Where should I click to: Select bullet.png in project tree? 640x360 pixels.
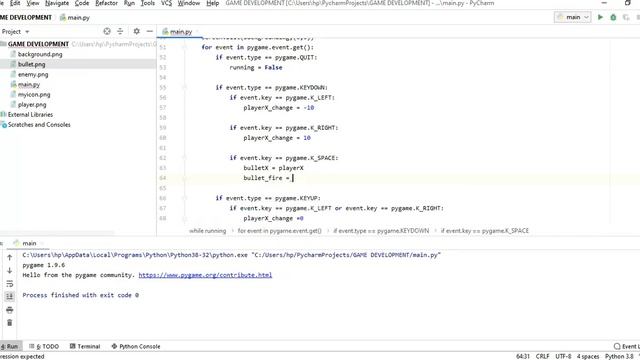click(x=31, y=64)
